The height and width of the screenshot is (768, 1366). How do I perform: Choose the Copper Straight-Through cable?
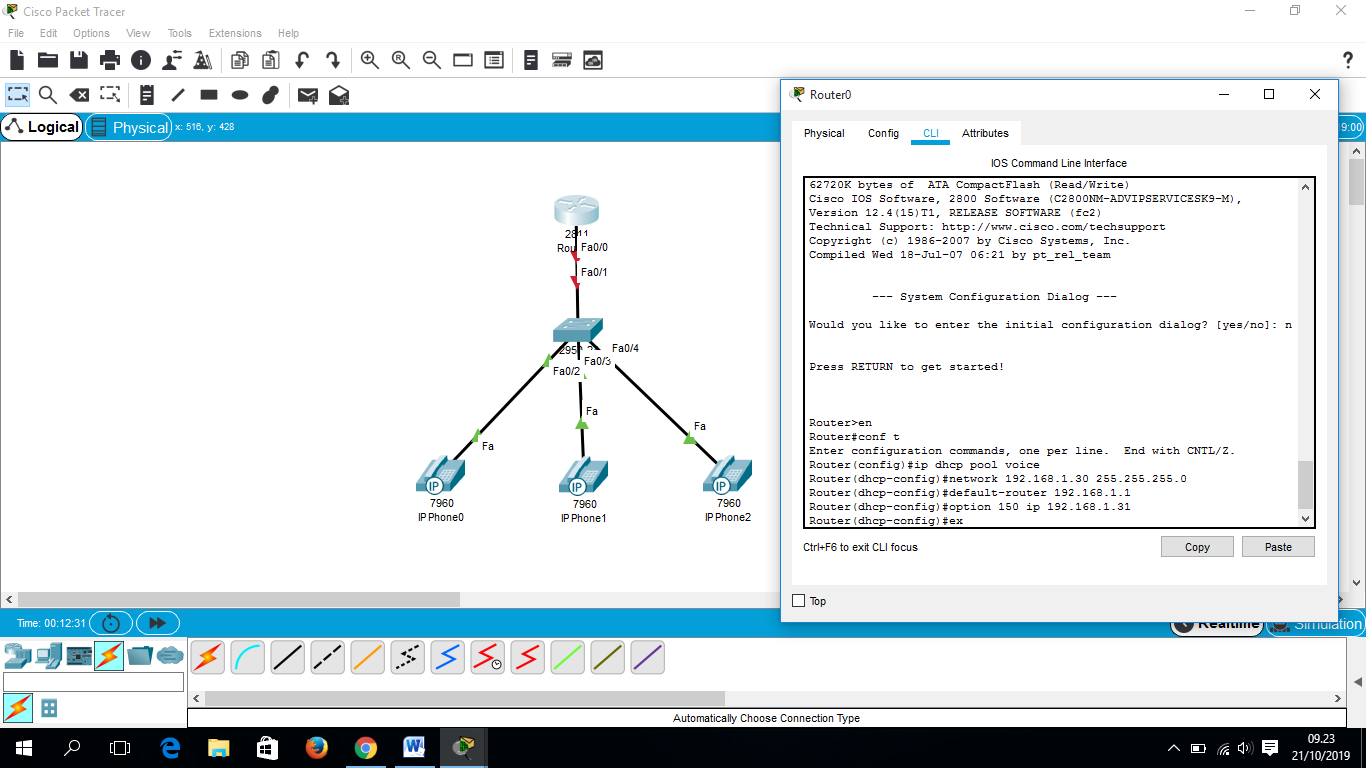(x=288, y=657)
